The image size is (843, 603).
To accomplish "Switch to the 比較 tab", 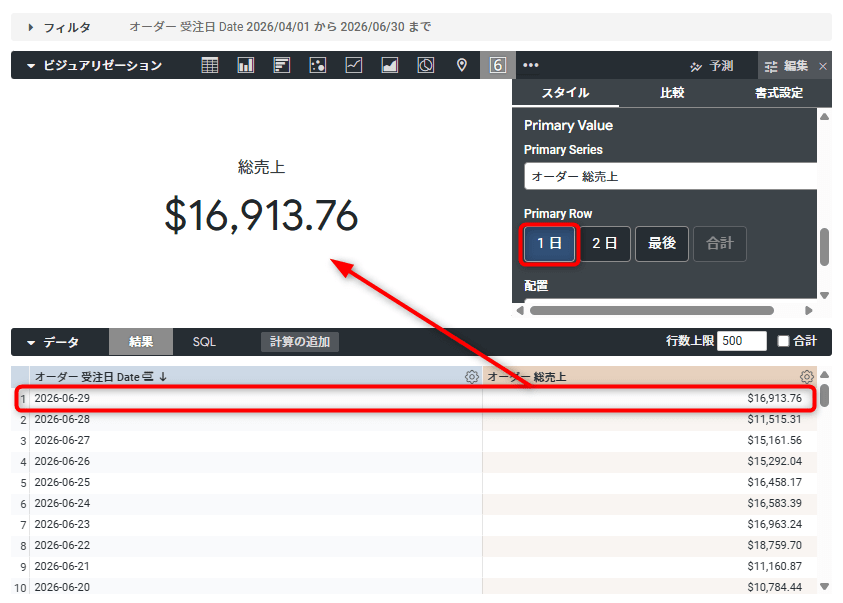I will click(x=672, y=93).
